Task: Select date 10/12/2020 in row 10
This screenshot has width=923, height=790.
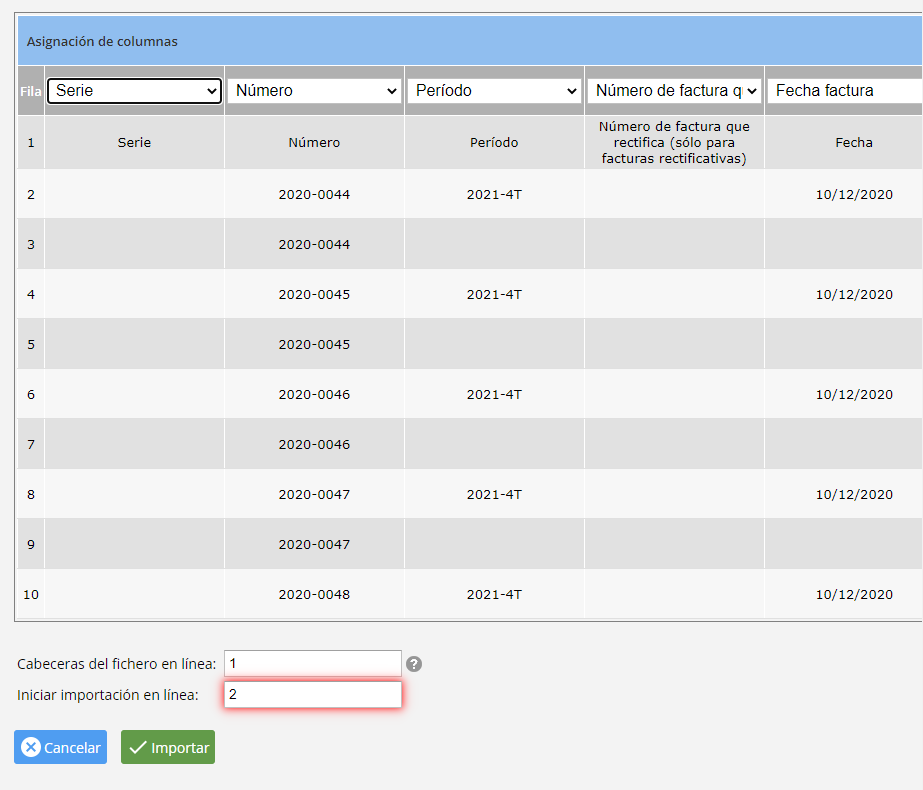Action: (854, 595)
